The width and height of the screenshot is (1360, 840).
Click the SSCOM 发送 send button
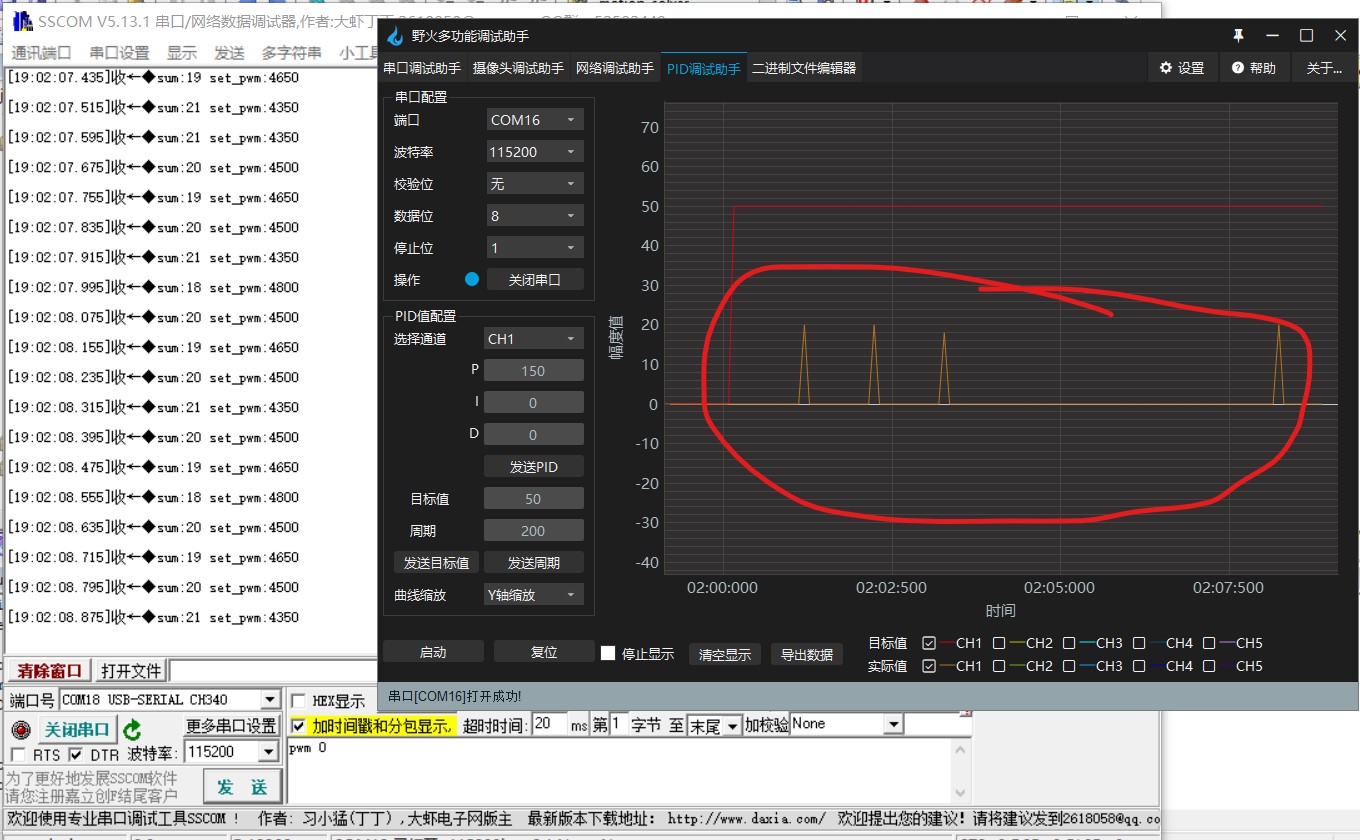tap(242, 787)
